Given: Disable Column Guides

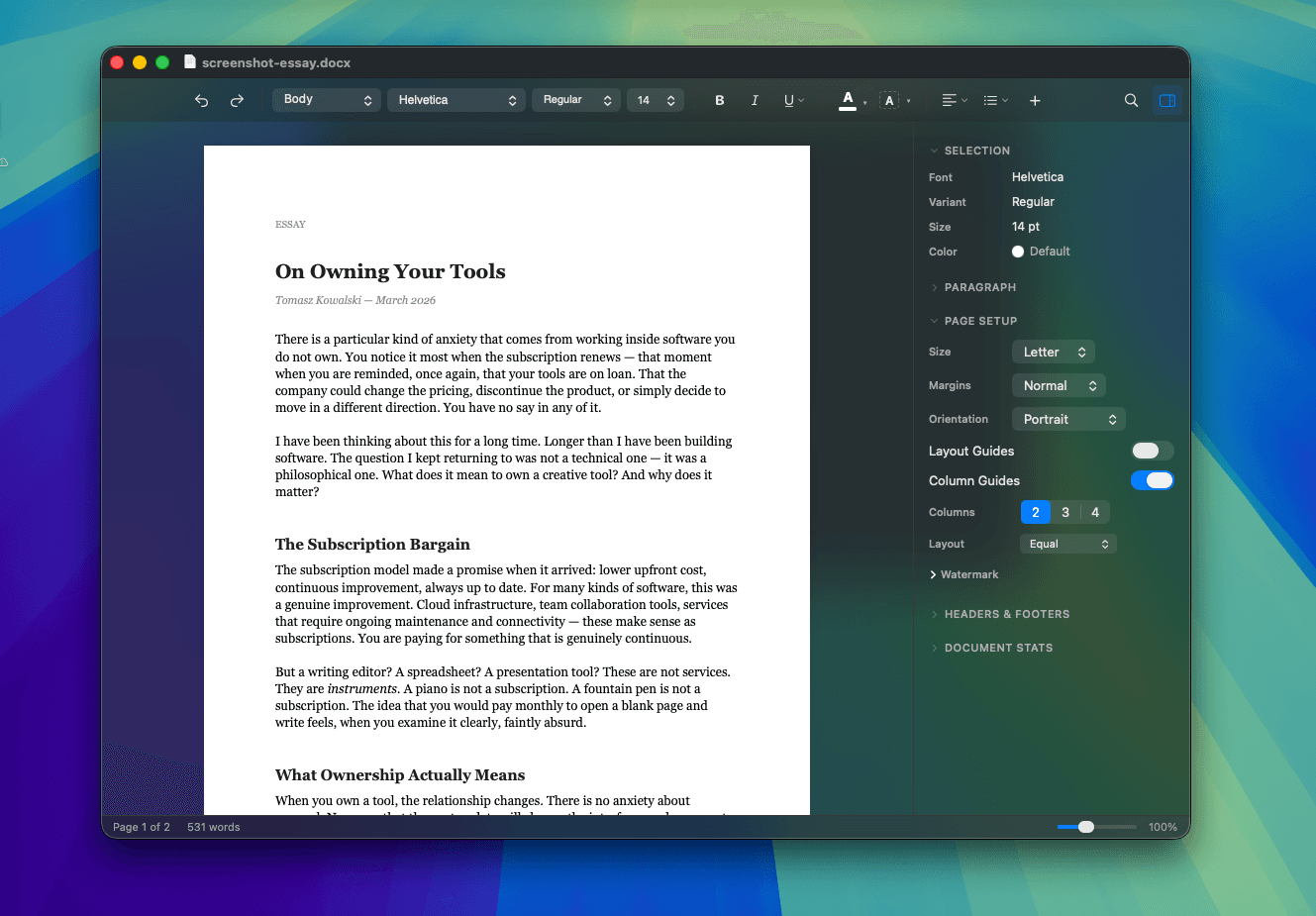Looking at the screenshot, I should [1152, 480].
